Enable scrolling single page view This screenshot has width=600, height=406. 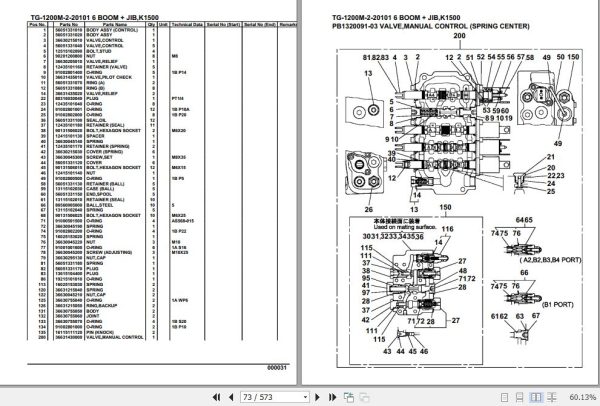(x=519, y=397)
